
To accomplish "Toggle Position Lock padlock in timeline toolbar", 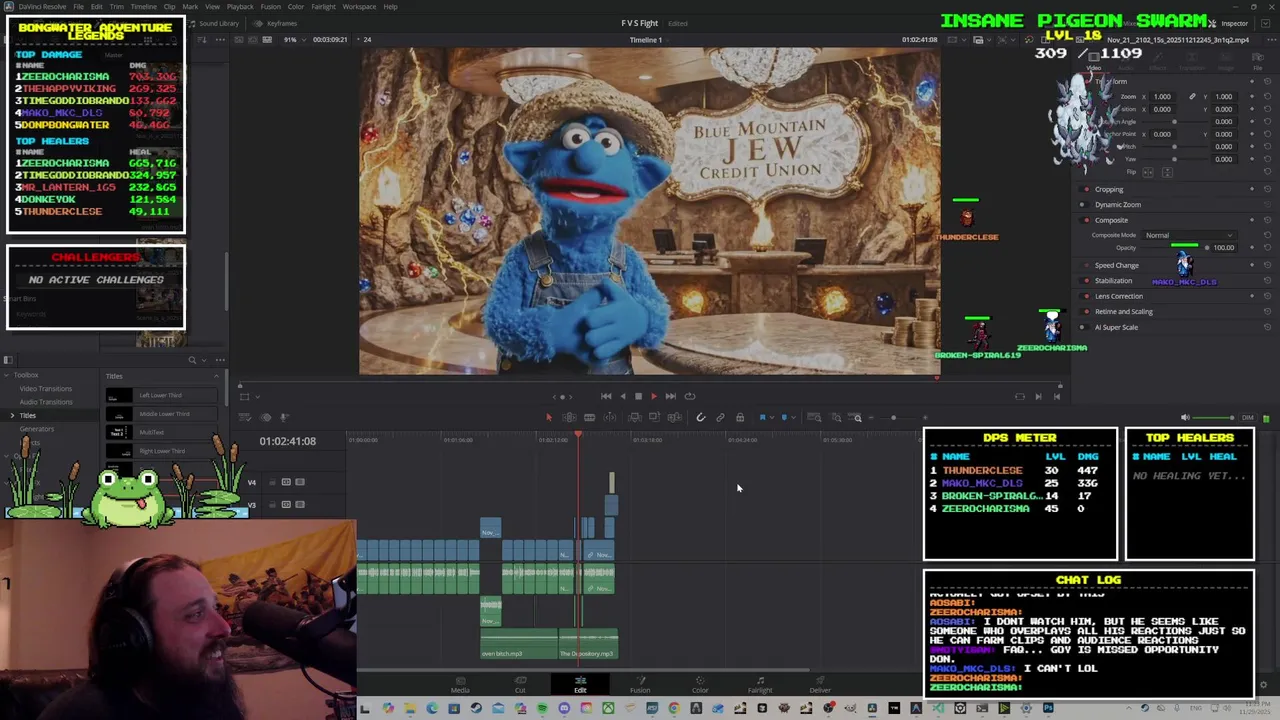I will [740, 418].
